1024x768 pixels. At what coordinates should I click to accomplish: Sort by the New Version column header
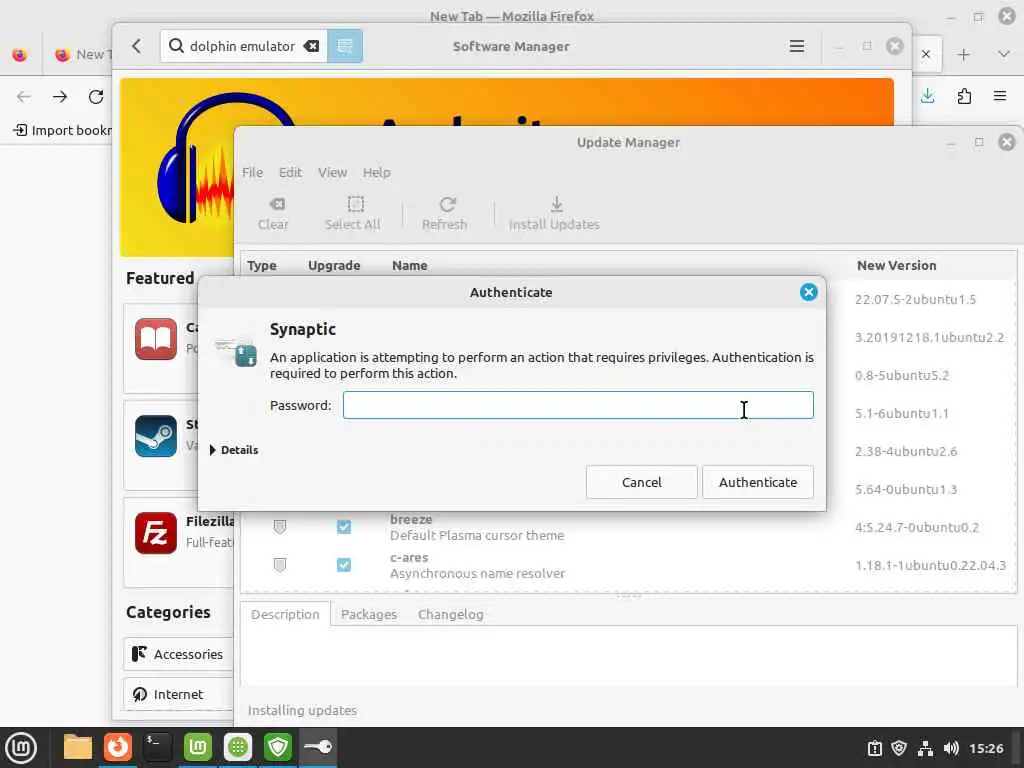click(x=896, y=265)
